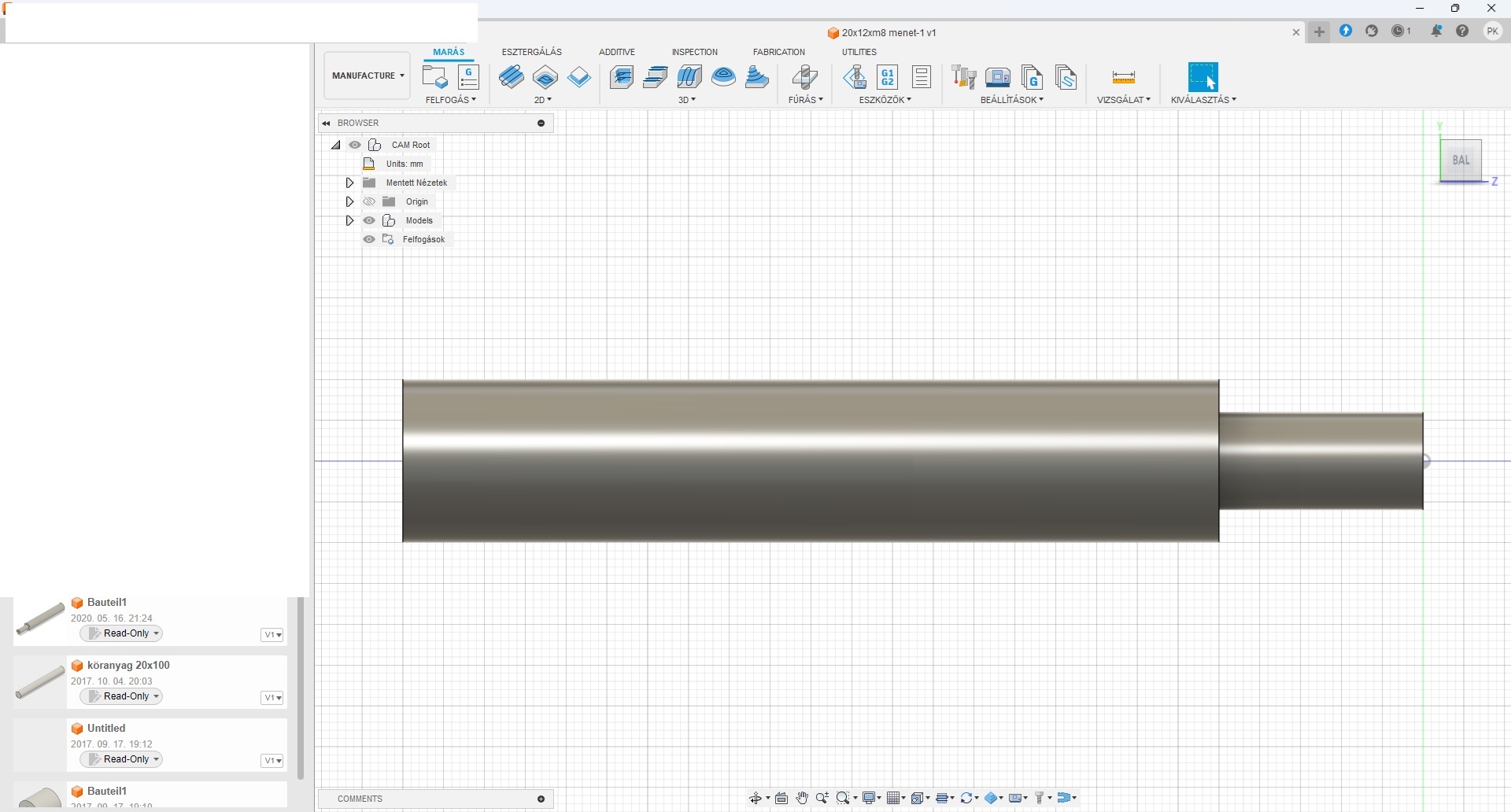Open the FÚRÁS dropdown menu
1511x812 pixels.
[x=806, y=100]
